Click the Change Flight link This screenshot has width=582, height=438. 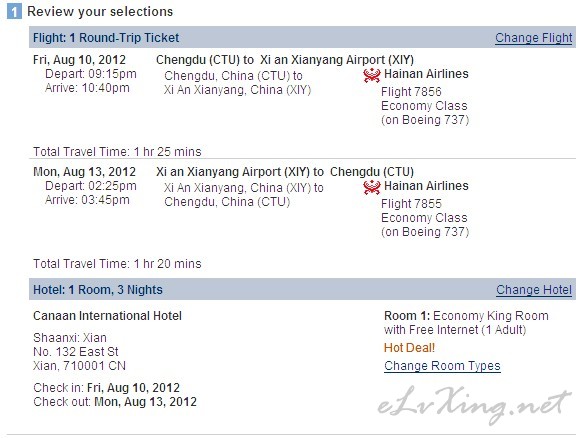pos(534,38)
